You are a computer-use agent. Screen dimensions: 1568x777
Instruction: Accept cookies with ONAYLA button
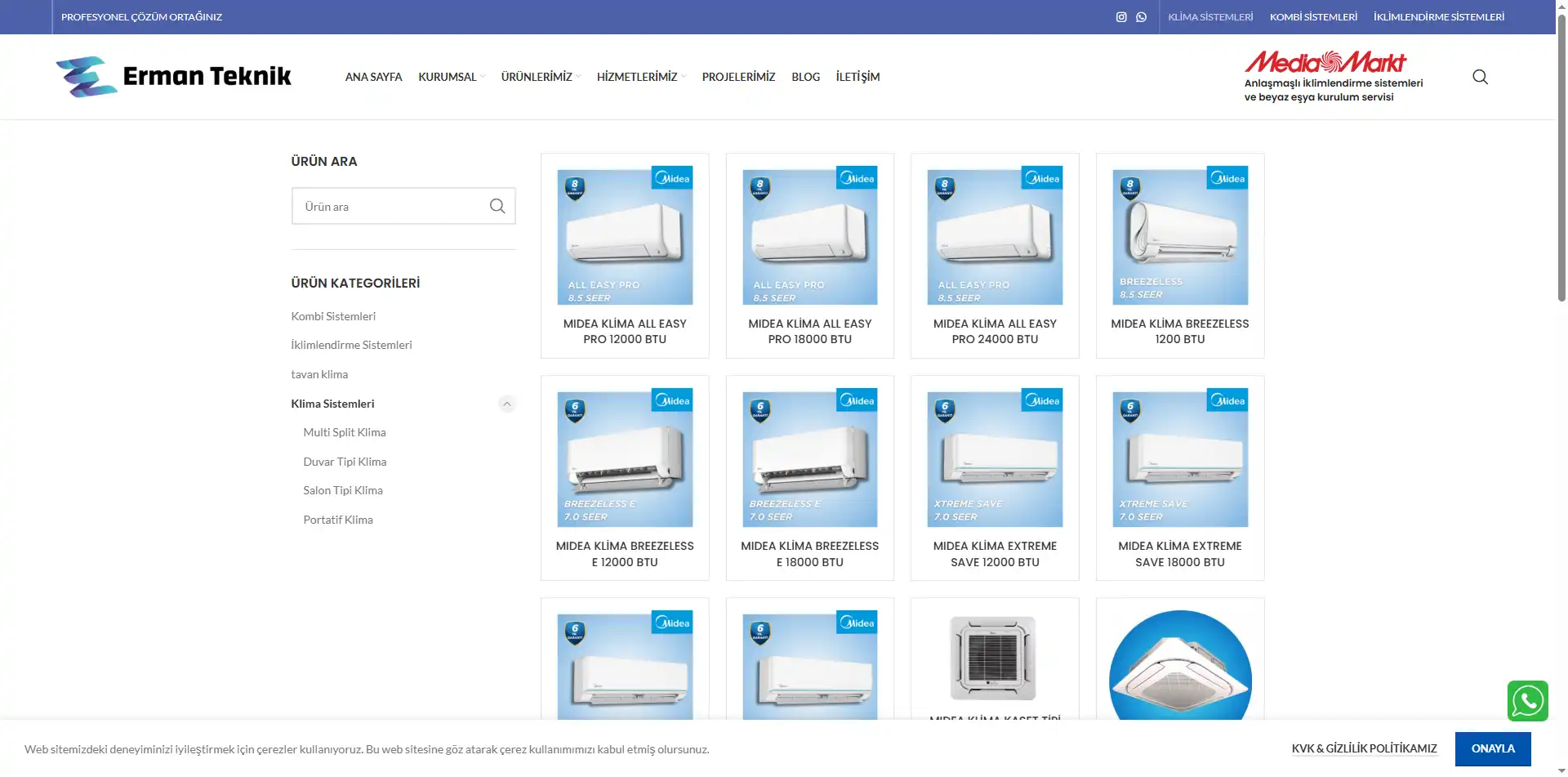pyautogui.click(x=1493, y=748)
